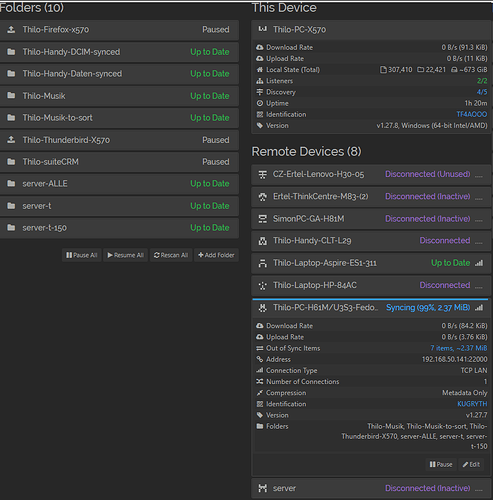Collapse the Thilo-PC-H61M/U3S3 device panel
The image size is (493, 500).
(371, 308)
